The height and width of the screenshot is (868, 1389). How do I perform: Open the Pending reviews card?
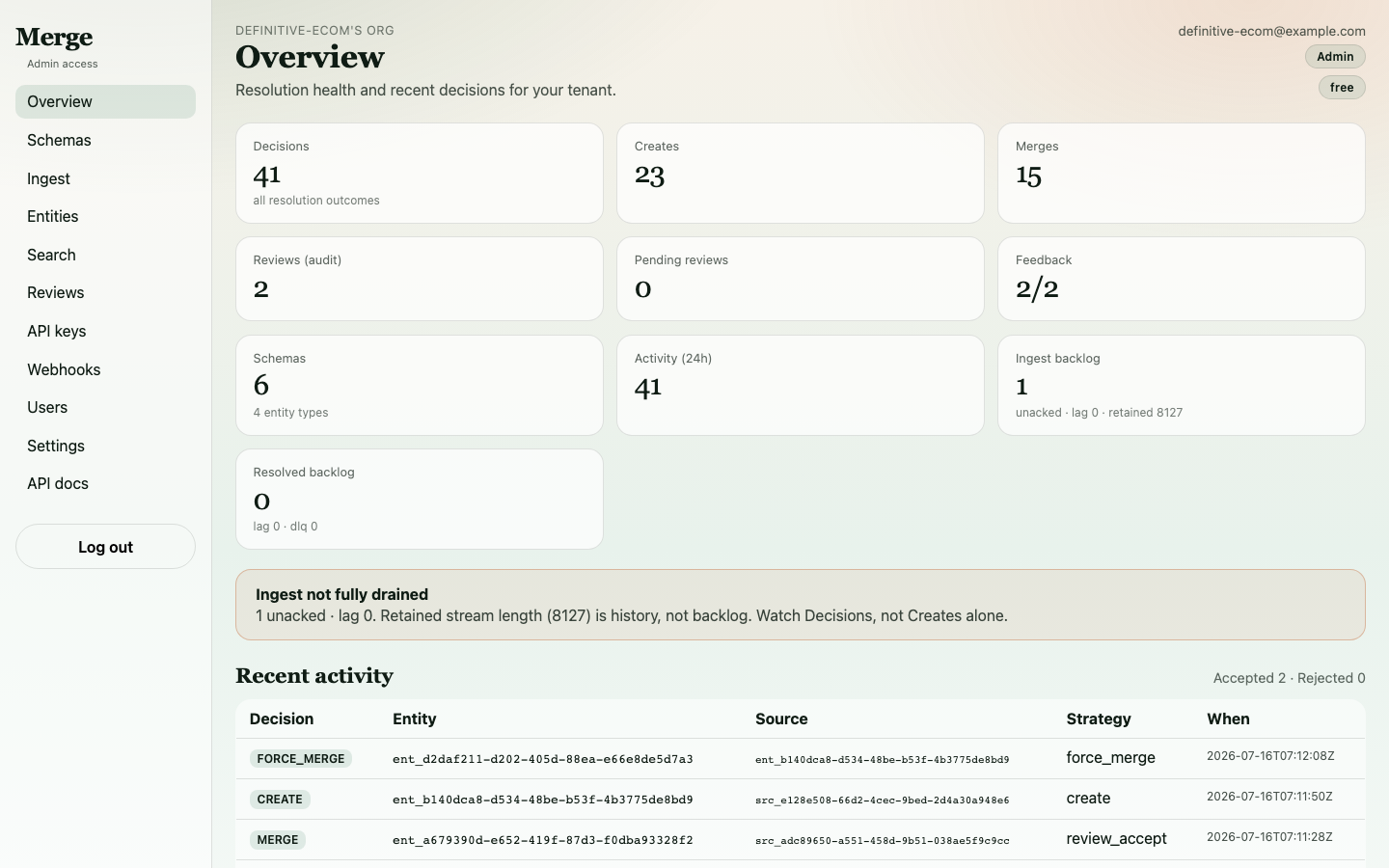[801, 279]
